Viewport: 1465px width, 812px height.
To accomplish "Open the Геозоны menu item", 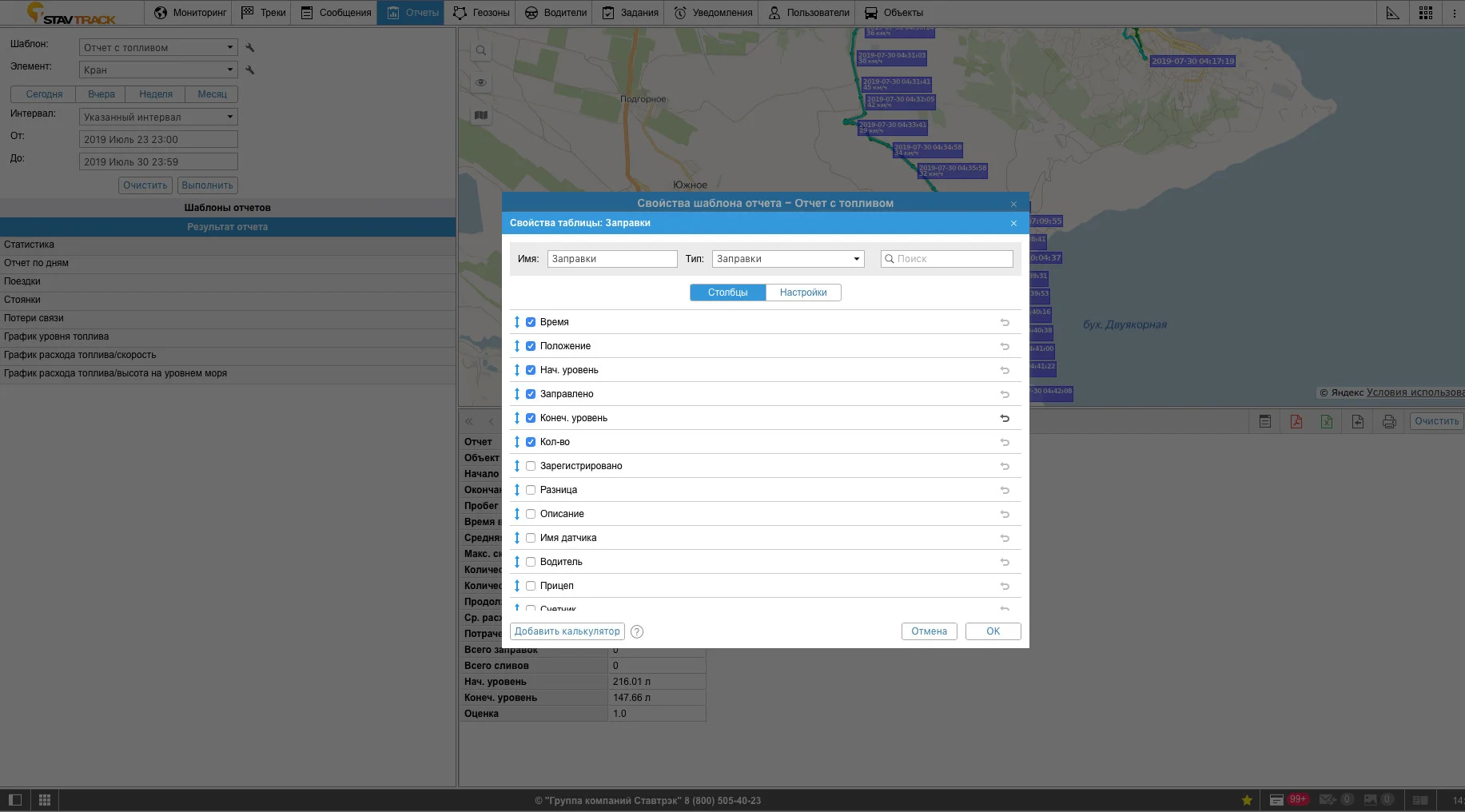I will coord(481,13).
